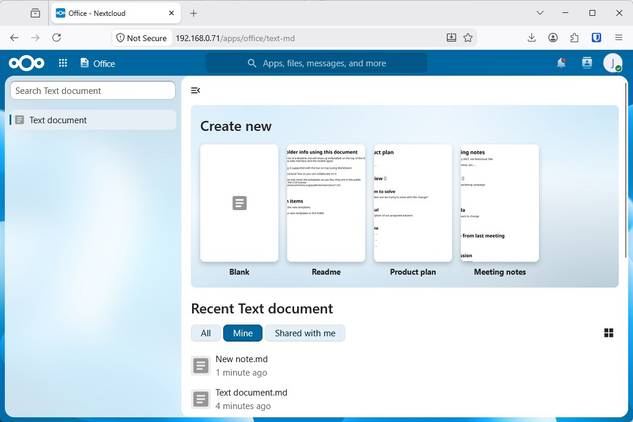Screen dimensions: 633x422
Task: Open the contacts menu icon
Action: point(587,63)
